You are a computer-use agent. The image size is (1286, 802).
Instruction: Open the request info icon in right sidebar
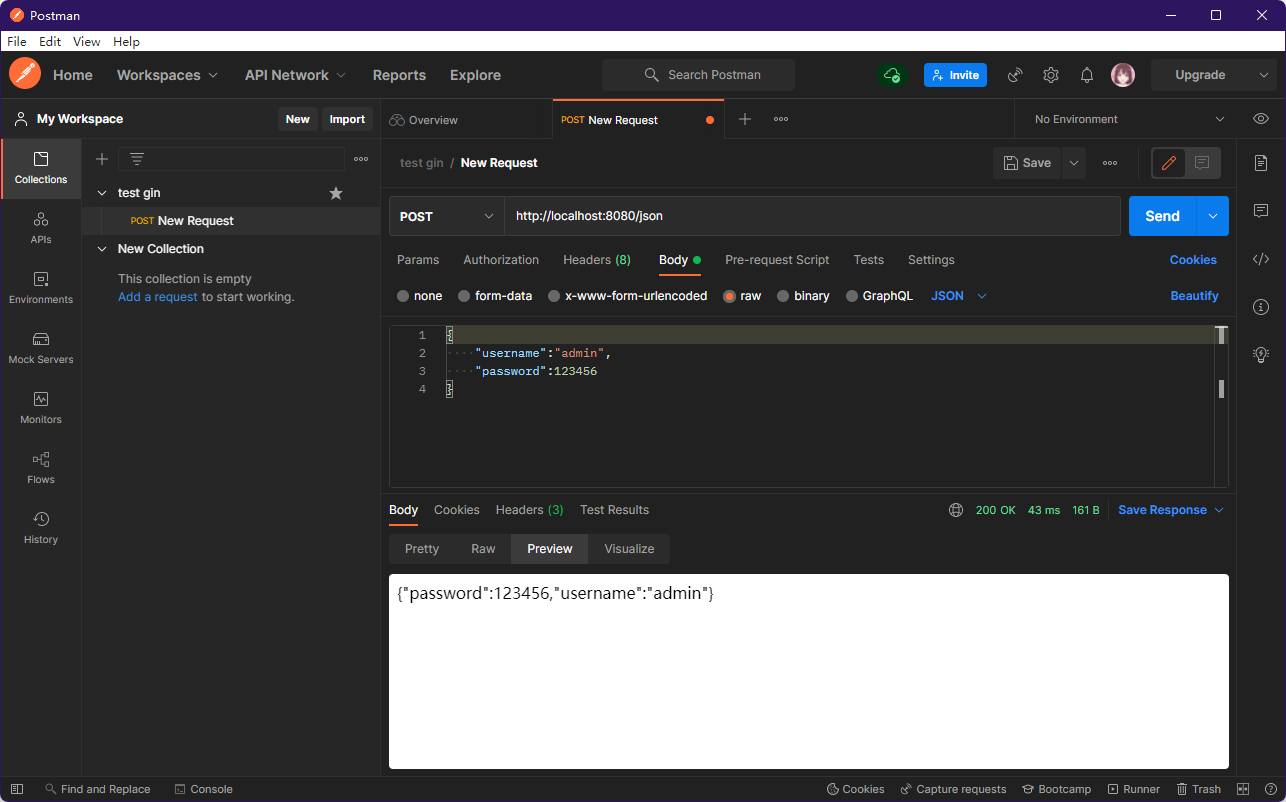coord(1261,307)
